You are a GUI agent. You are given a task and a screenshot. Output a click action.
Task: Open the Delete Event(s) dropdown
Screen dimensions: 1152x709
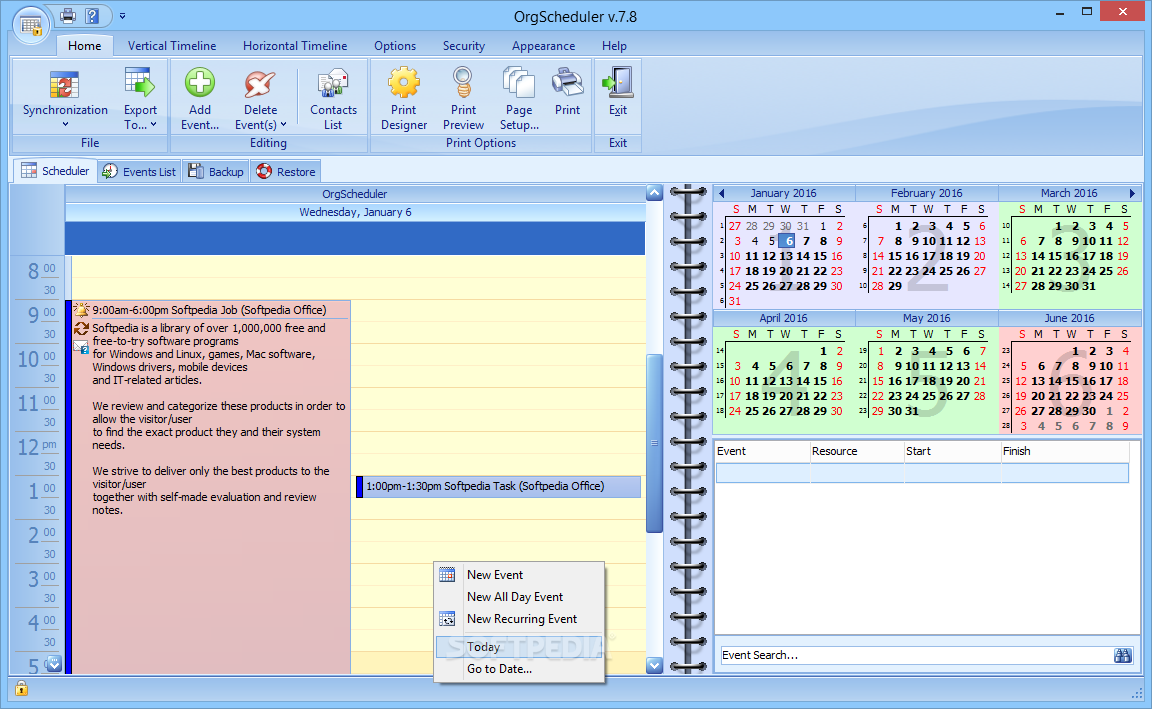260,99
